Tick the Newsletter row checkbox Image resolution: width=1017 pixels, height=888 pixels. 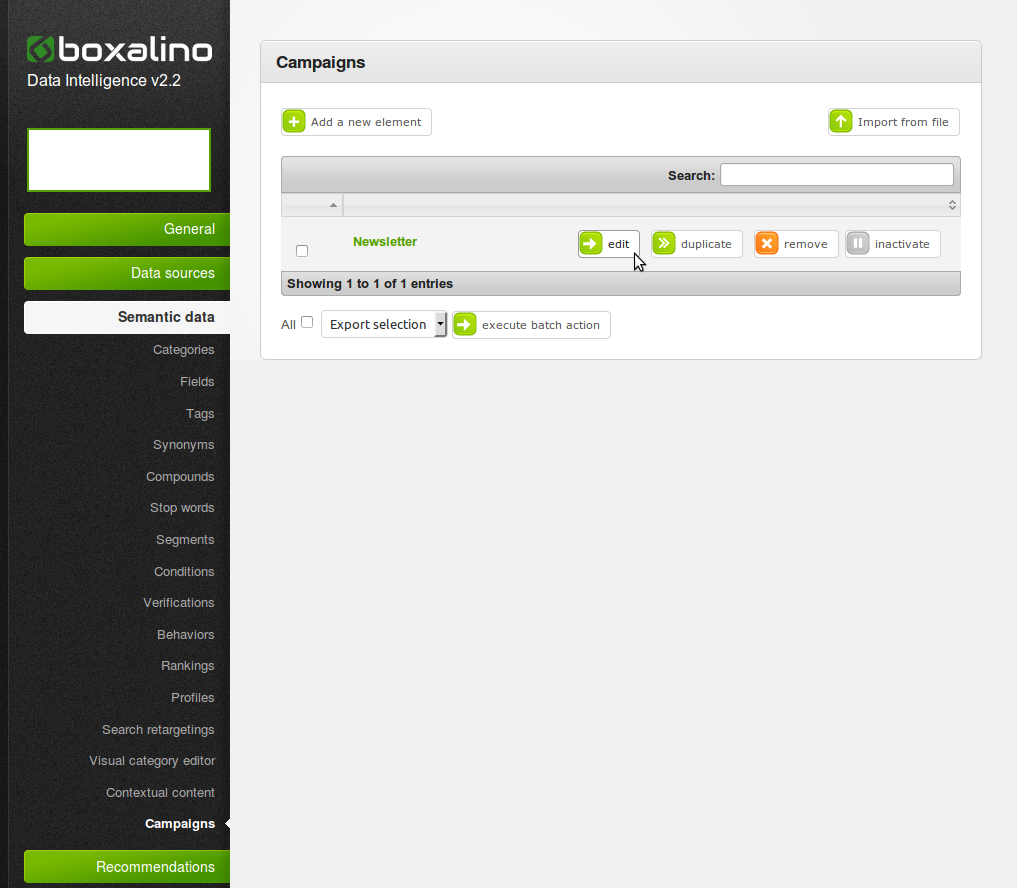click(302, 251)
